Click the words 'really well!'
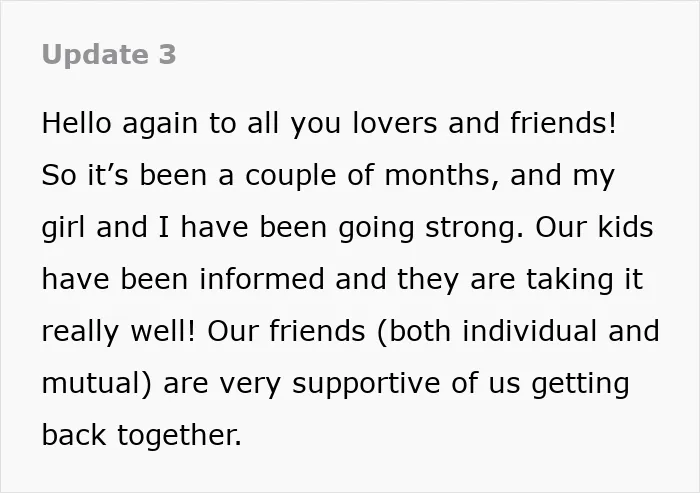700x493 pixels. click(118, 332)
